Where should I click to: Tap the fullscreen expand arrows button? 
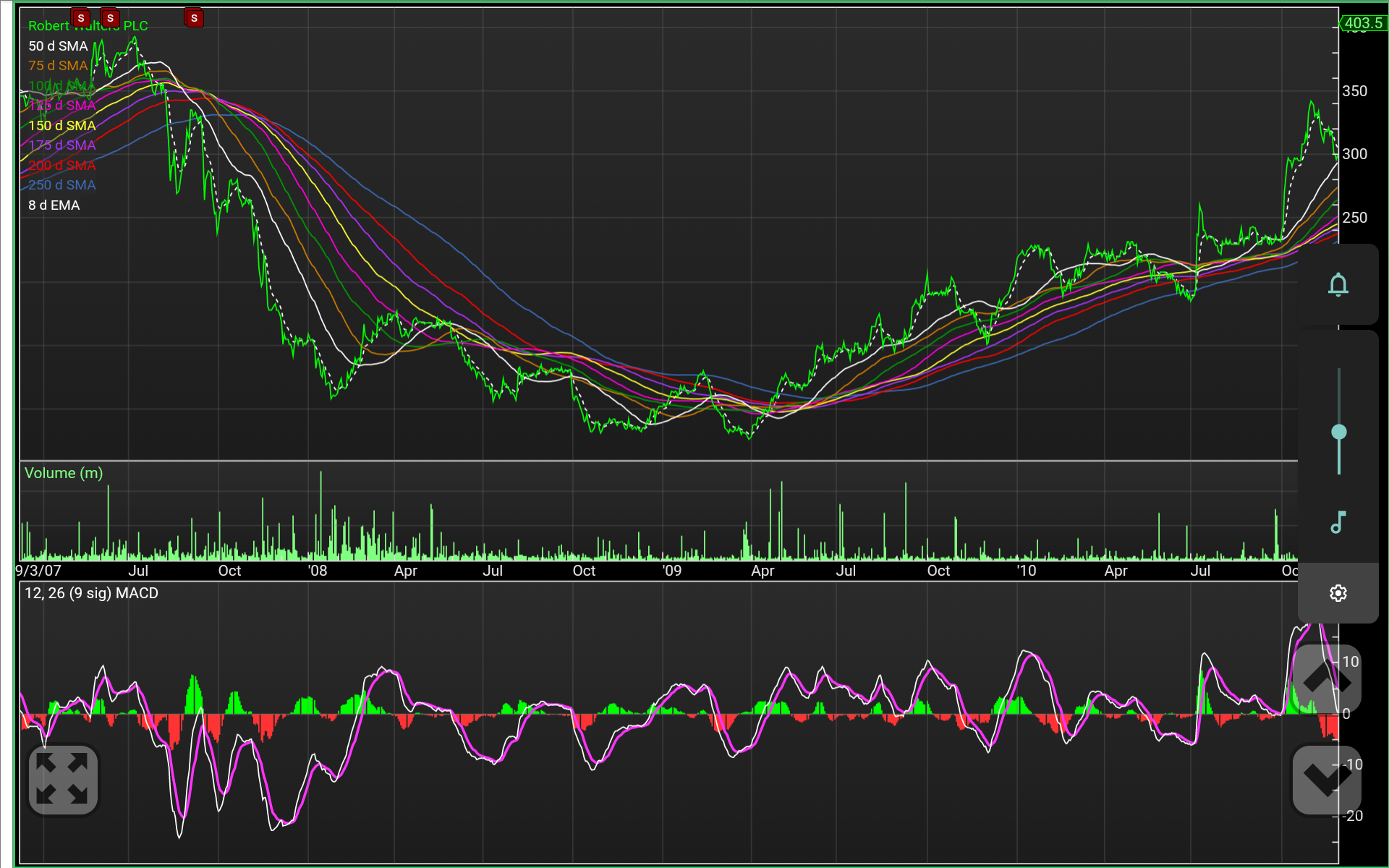tap(62, 779)
